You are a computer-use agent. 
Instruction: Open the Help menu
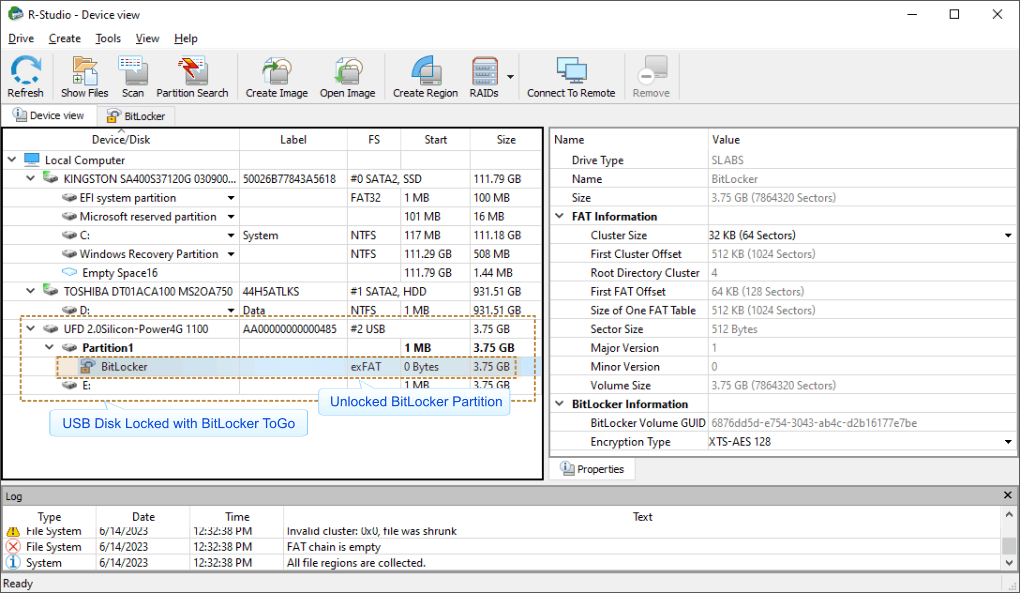click(x=185, y=38)
